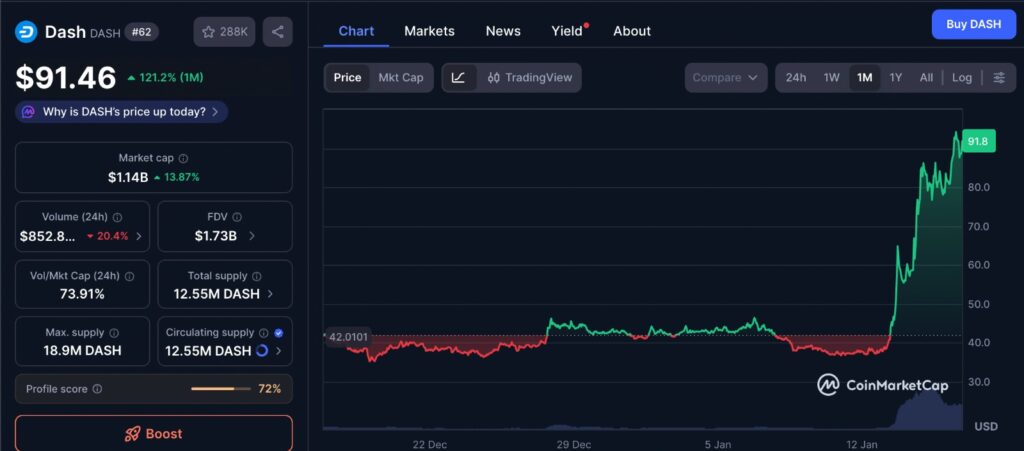Image resolution: width=1024 pixels, height=451 pixels.
Task: Click the $1.73B FDV value
Action: 216,236
